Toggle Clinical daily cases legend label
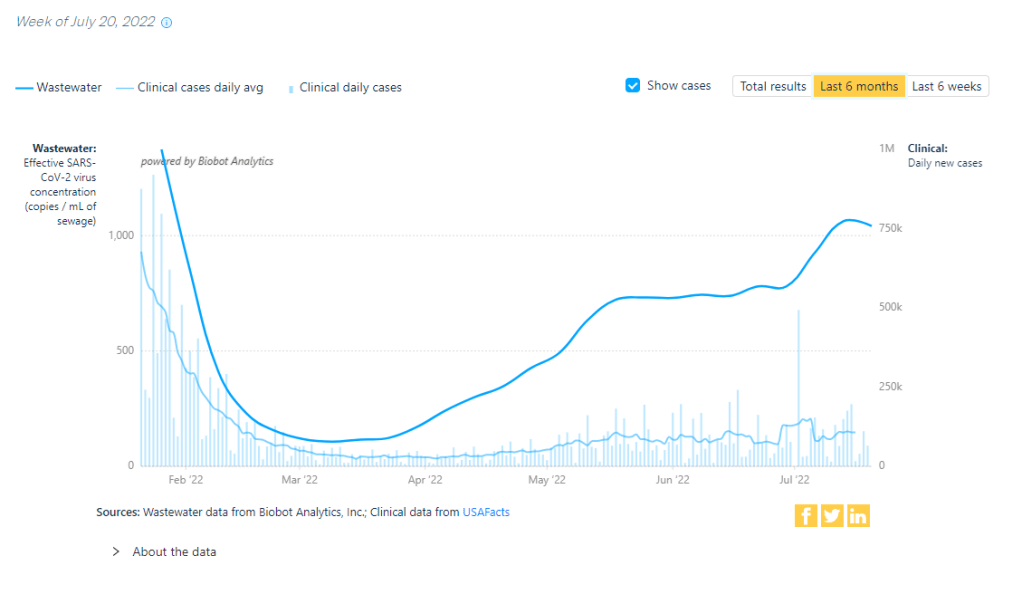The image size is (1022, 594). [350, 88]
